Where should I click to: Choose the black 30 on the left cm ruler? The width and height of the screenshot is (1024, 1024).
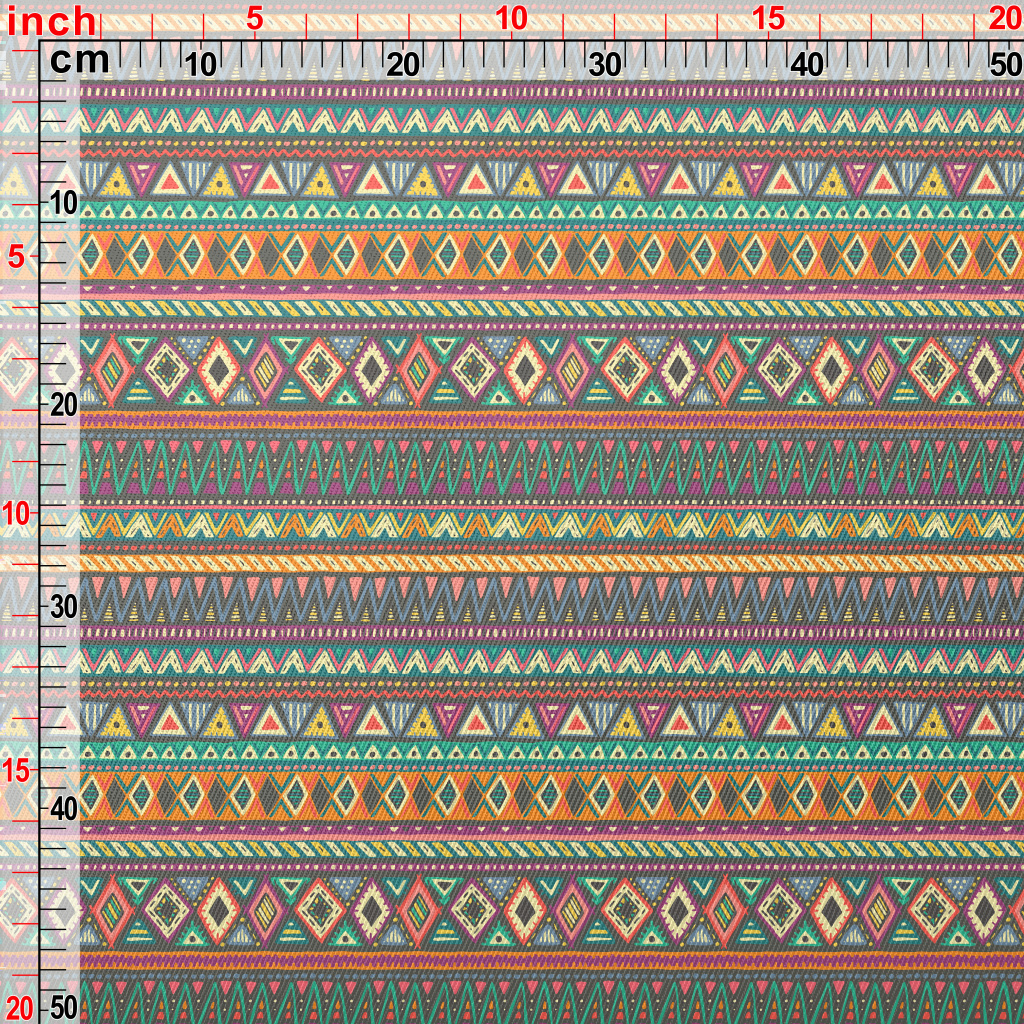point(63,607)
